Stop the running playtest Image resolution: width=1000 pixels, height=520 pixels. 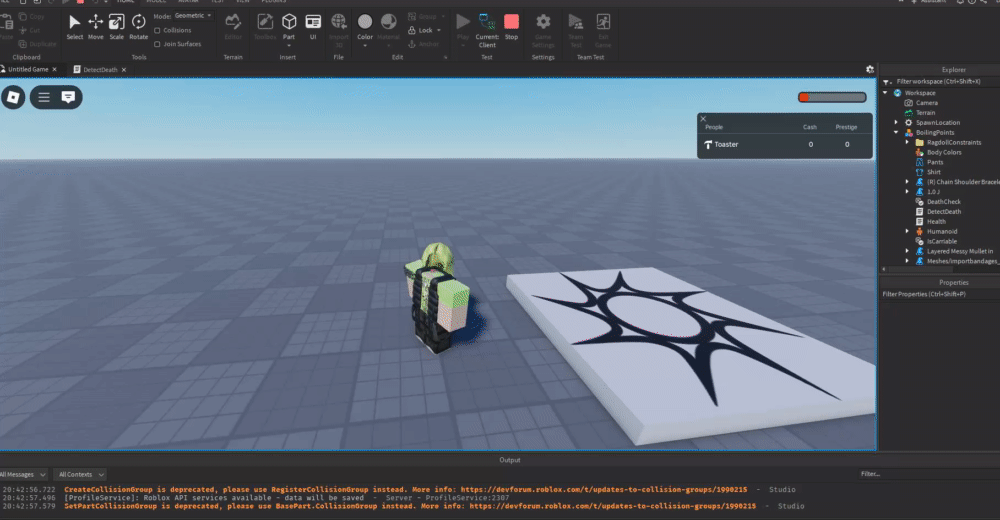(x=511, y=27)
